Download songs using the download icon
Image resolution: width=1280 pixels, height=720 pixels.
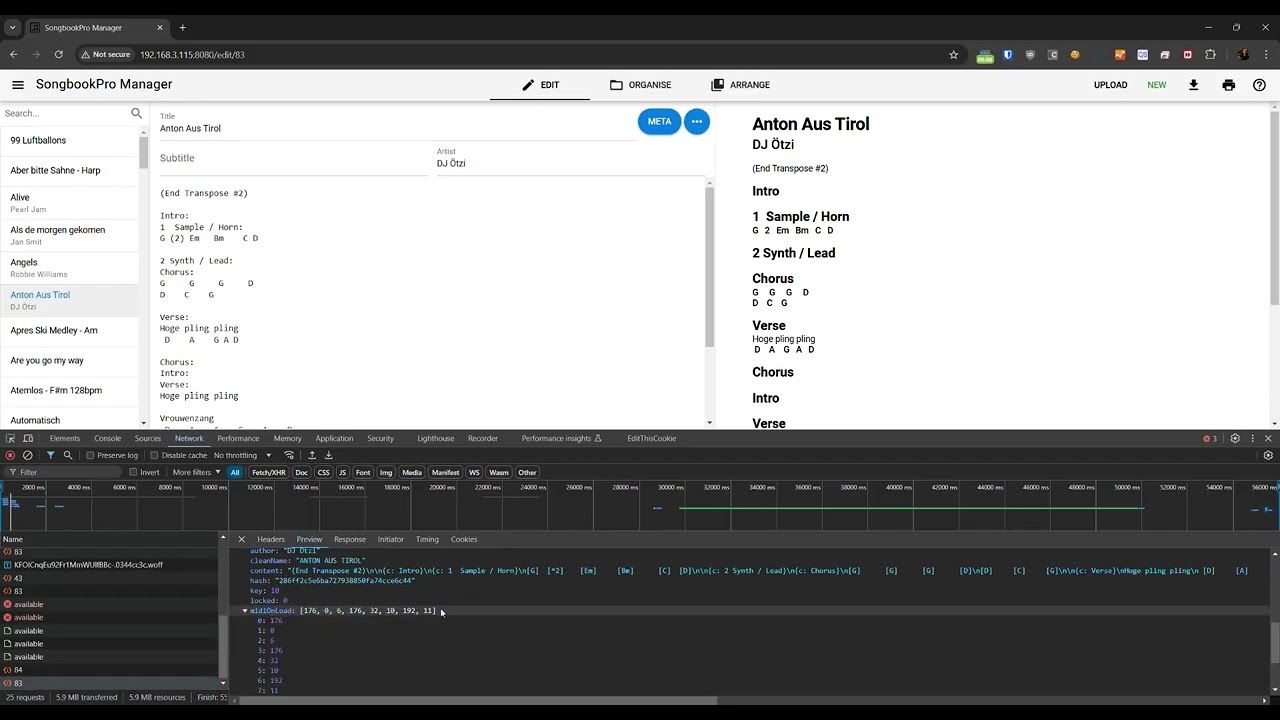point(1193,85)
